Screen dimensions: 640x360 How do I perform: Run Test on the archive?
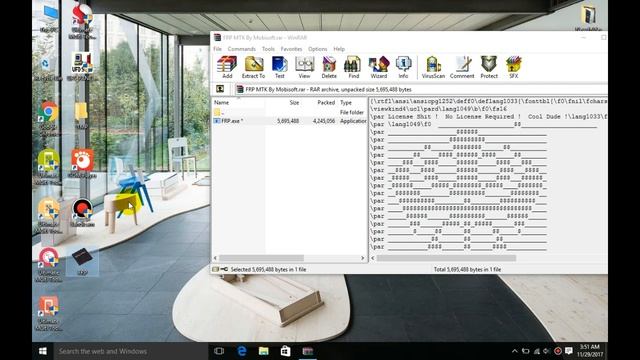(280, 67)
